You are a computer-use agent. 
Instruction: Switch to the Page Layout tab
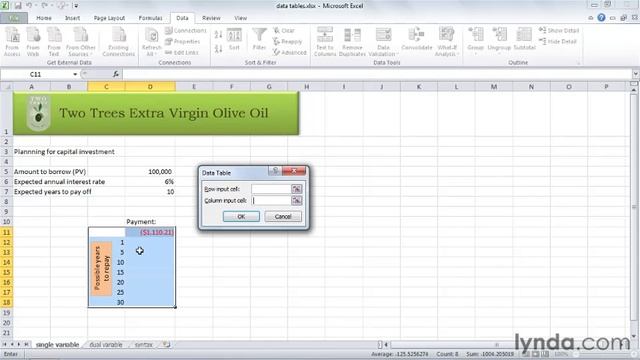109,18
